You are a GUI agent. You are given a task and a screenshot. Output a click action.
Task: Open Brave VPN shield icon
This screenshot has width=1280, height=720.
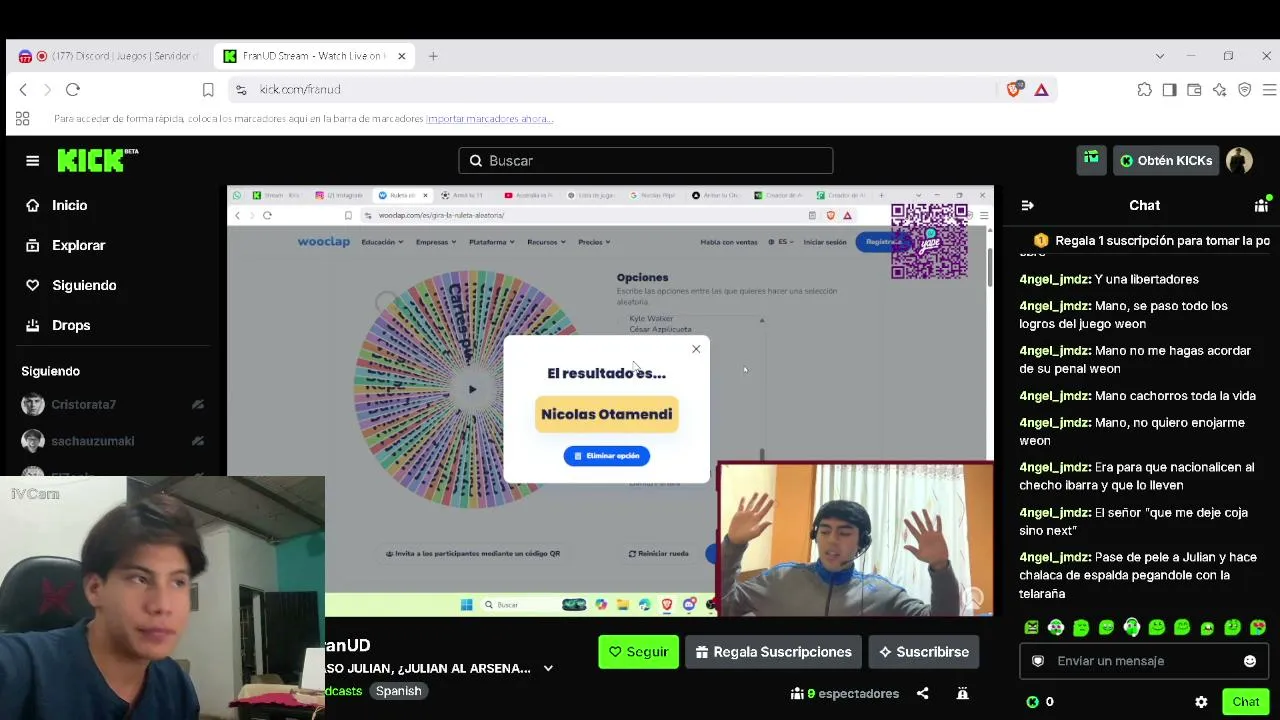pos(1245,90)
